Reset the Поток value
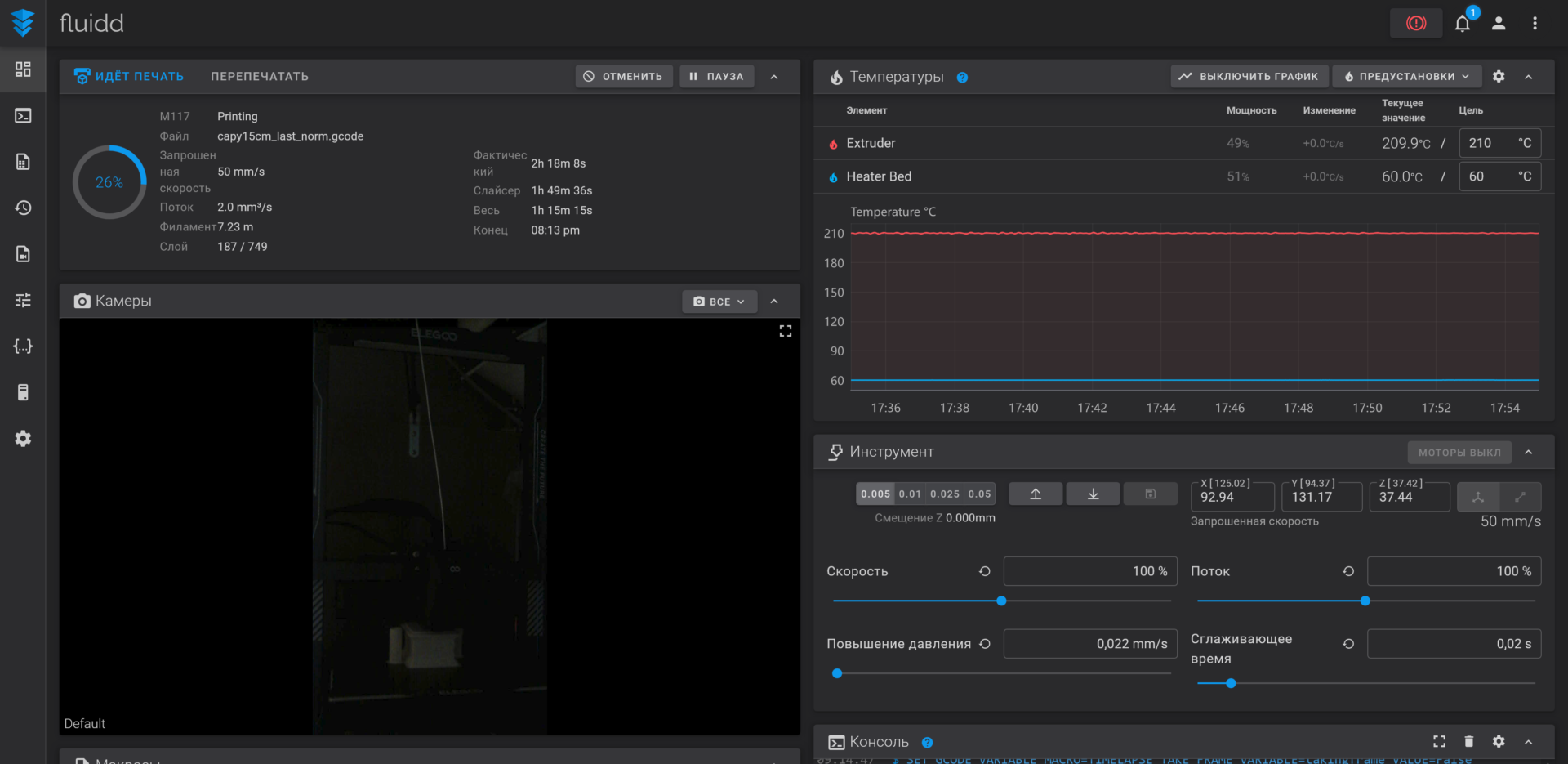Viewport: 1568px width, 764px height. pyautogui.click(x=1348, y=571)
